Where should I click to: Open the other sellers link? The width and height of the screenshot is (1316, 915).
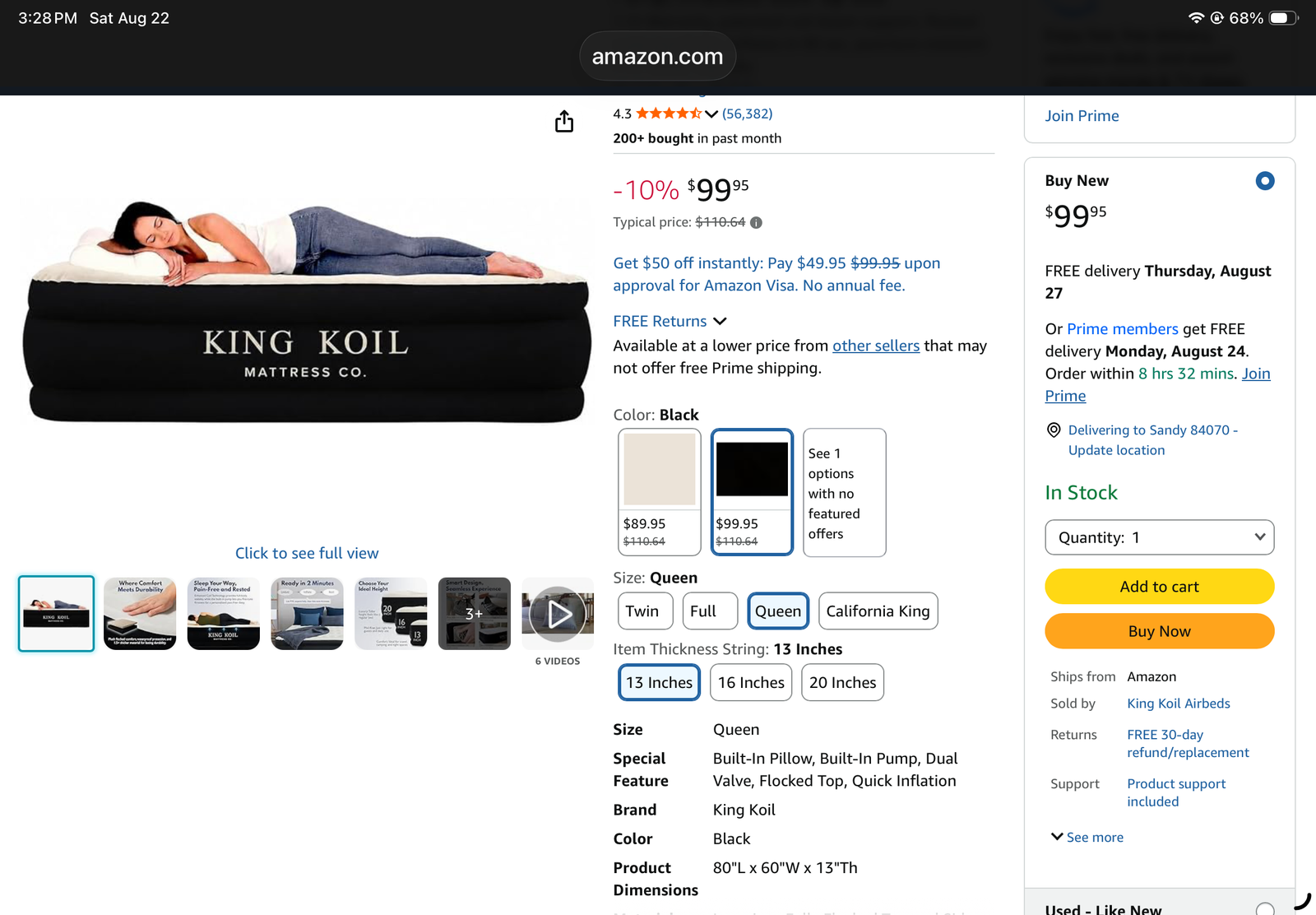pyautogui.click(x=876, y=346)
